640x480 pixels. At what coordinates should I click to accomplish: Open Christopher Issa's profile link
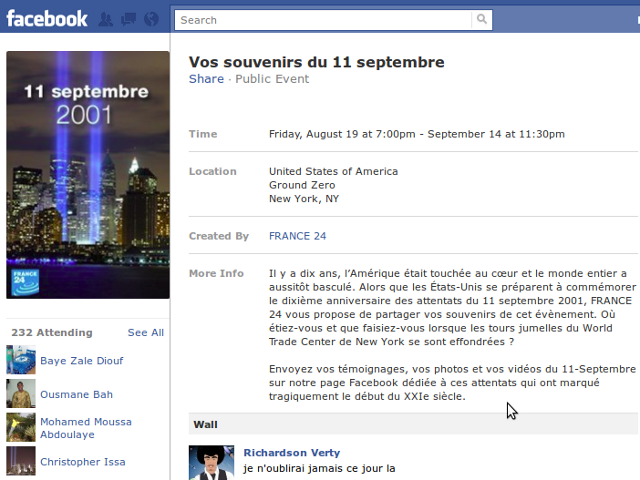[x=83, y=462]
